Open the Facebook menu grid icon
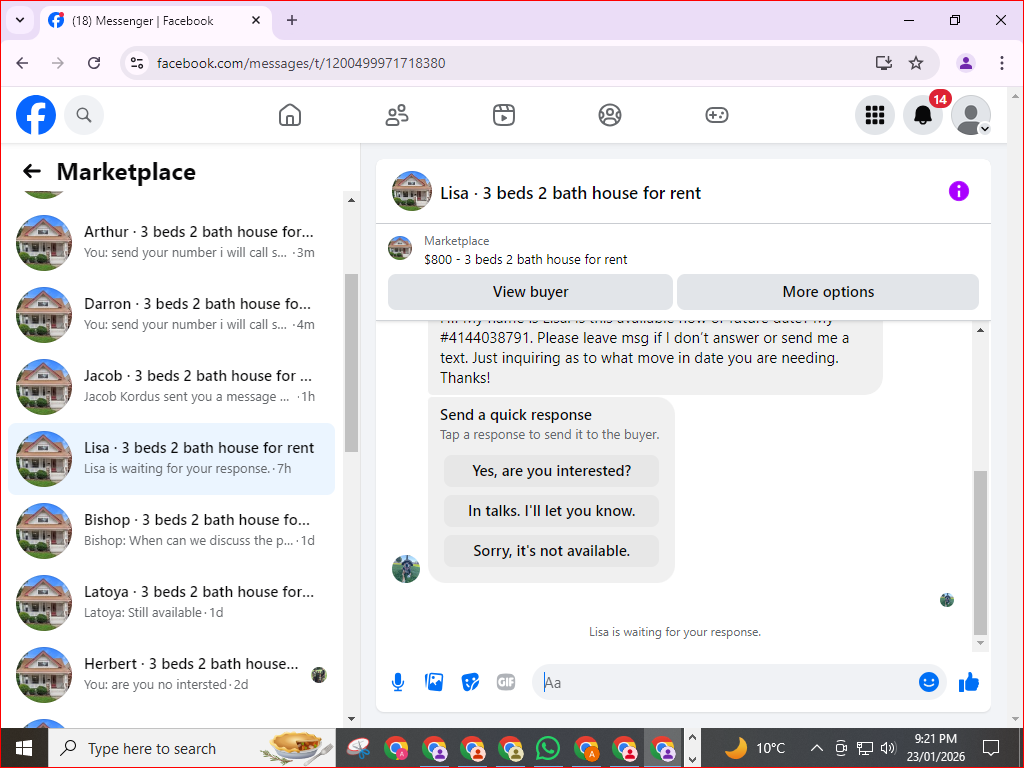The width and height of the screenshot is (1024, 768). pos(874,115)
